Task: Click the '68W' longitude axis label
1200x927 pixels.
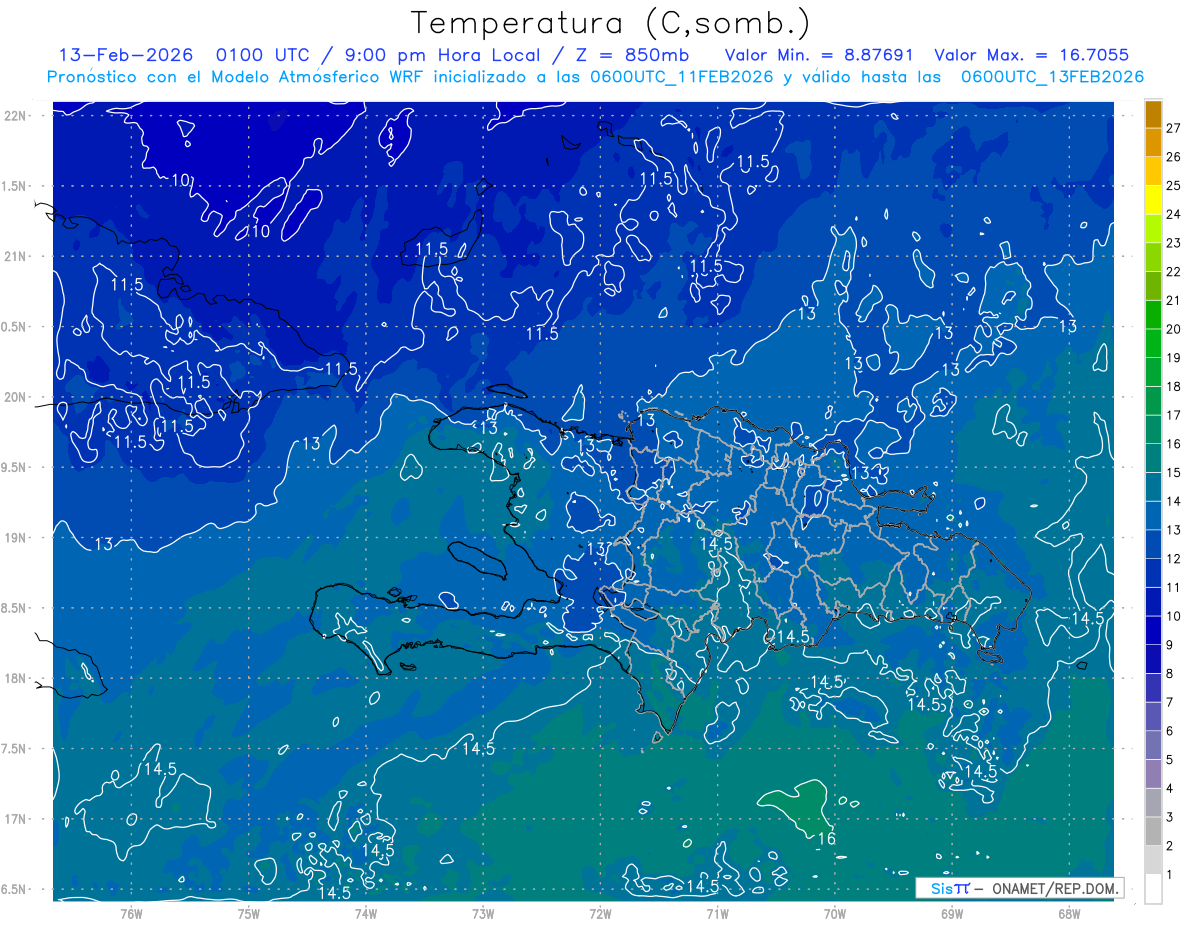Action: 1068,913
